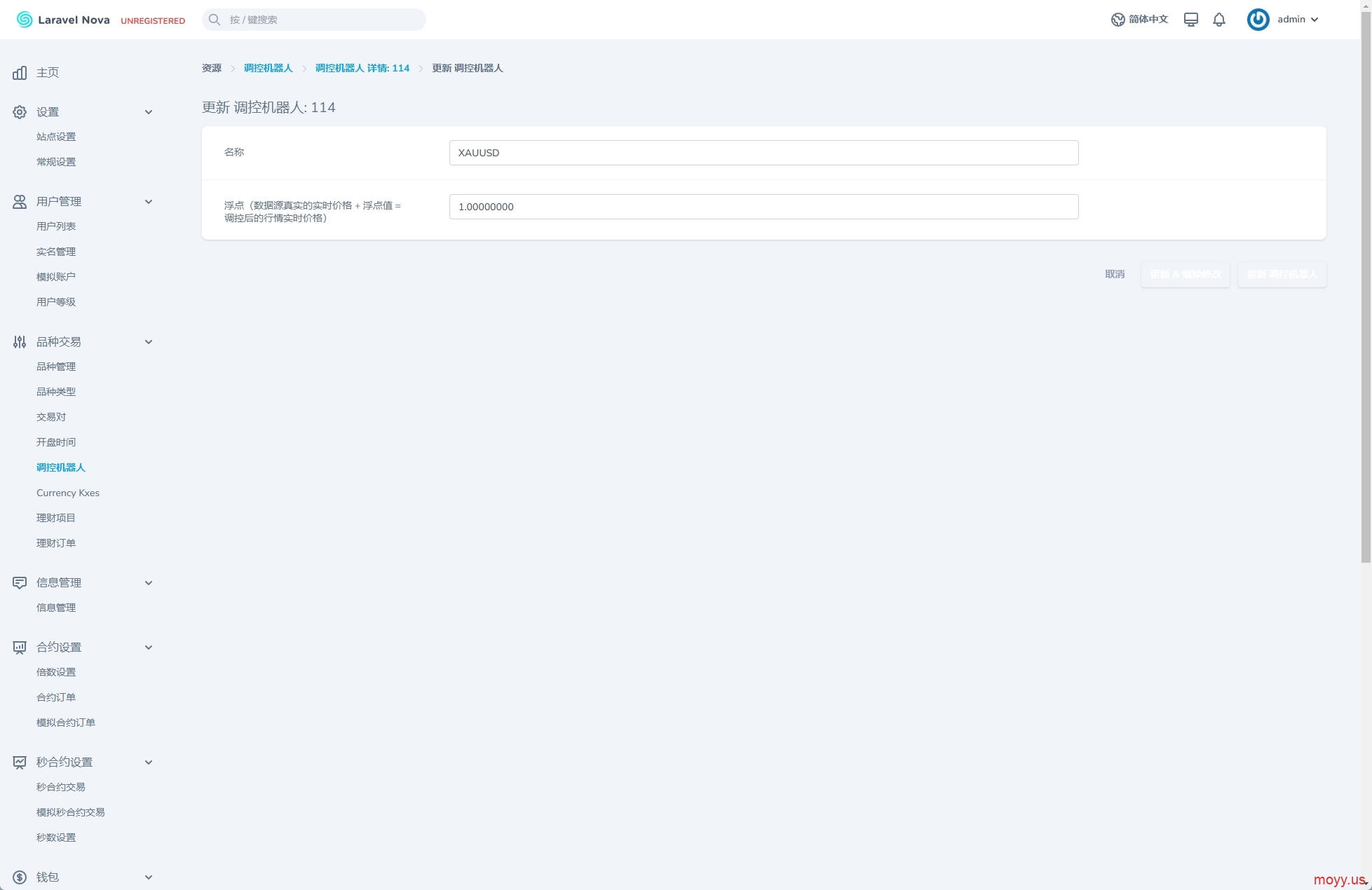Click the 信息管理 message icon
The height and width of the screenshot is (890, 1372).
[20, 583]
